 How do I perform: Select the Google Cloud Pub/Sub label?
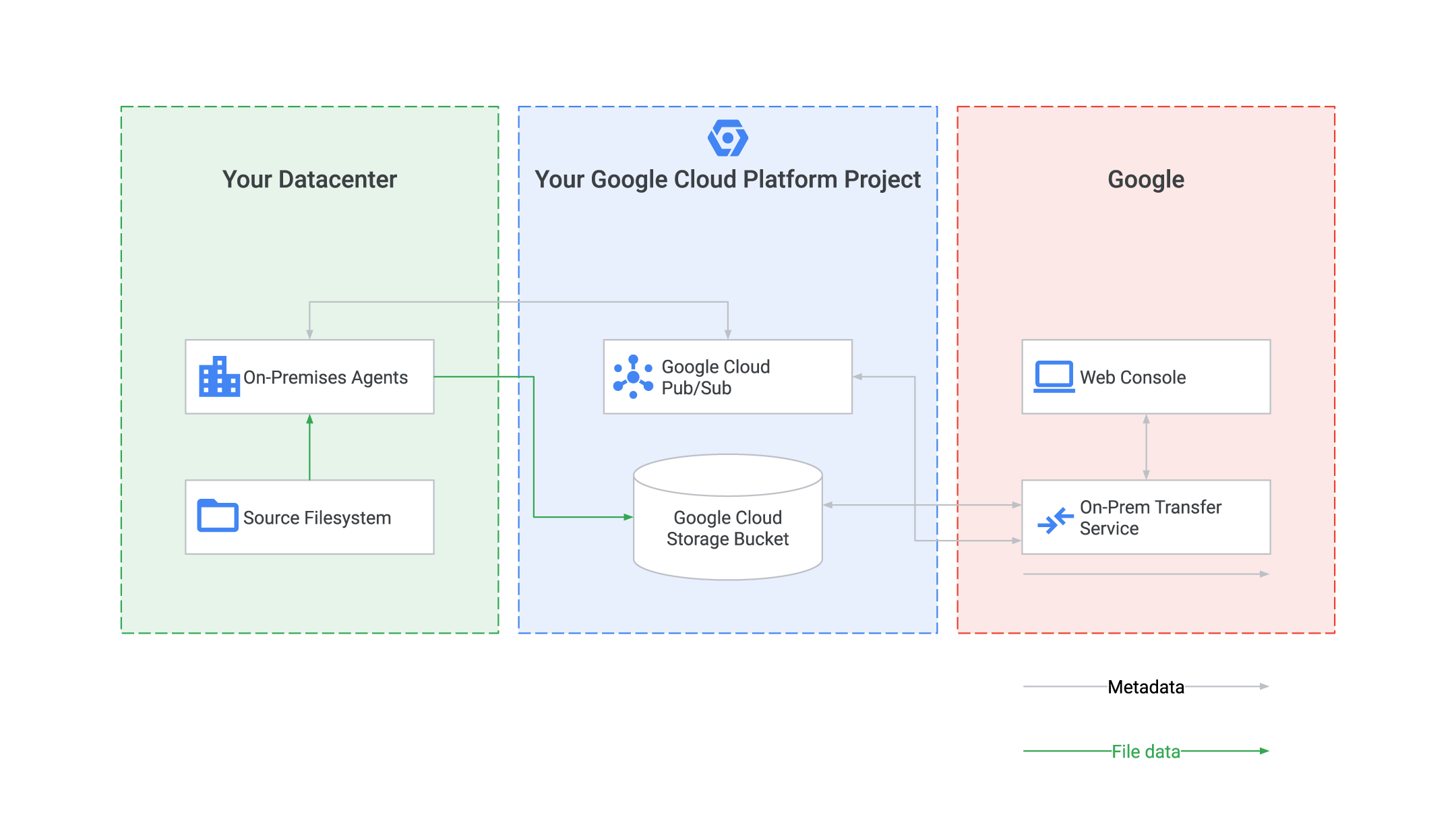point(715,377)
